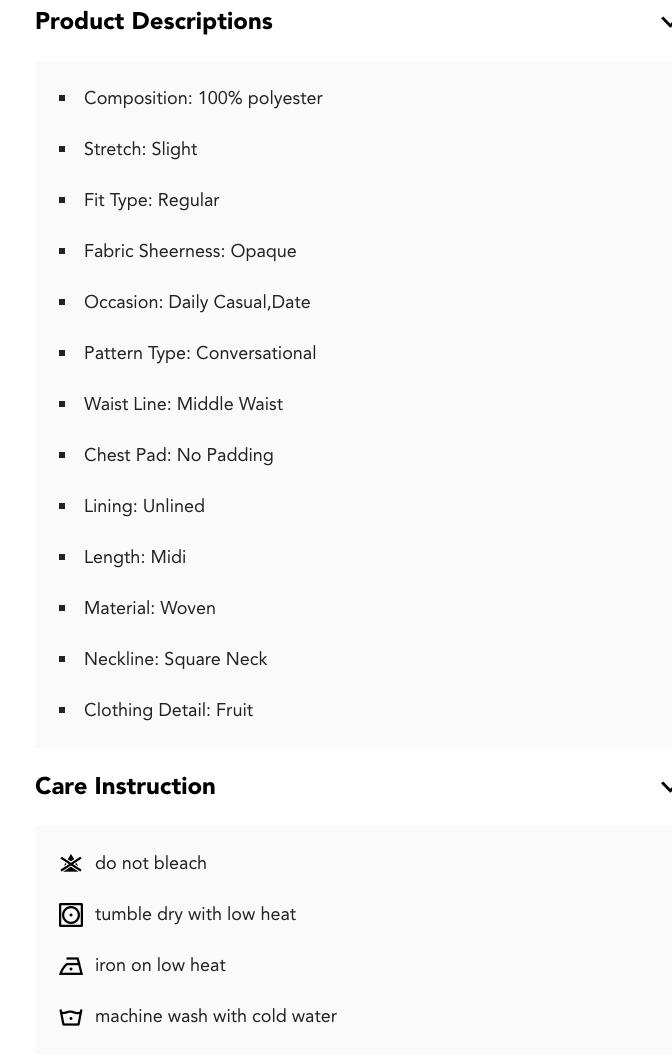Click the do not bleach icon
The width and height of the screenshot is (672, 1056).
click(x=71, y=864)
